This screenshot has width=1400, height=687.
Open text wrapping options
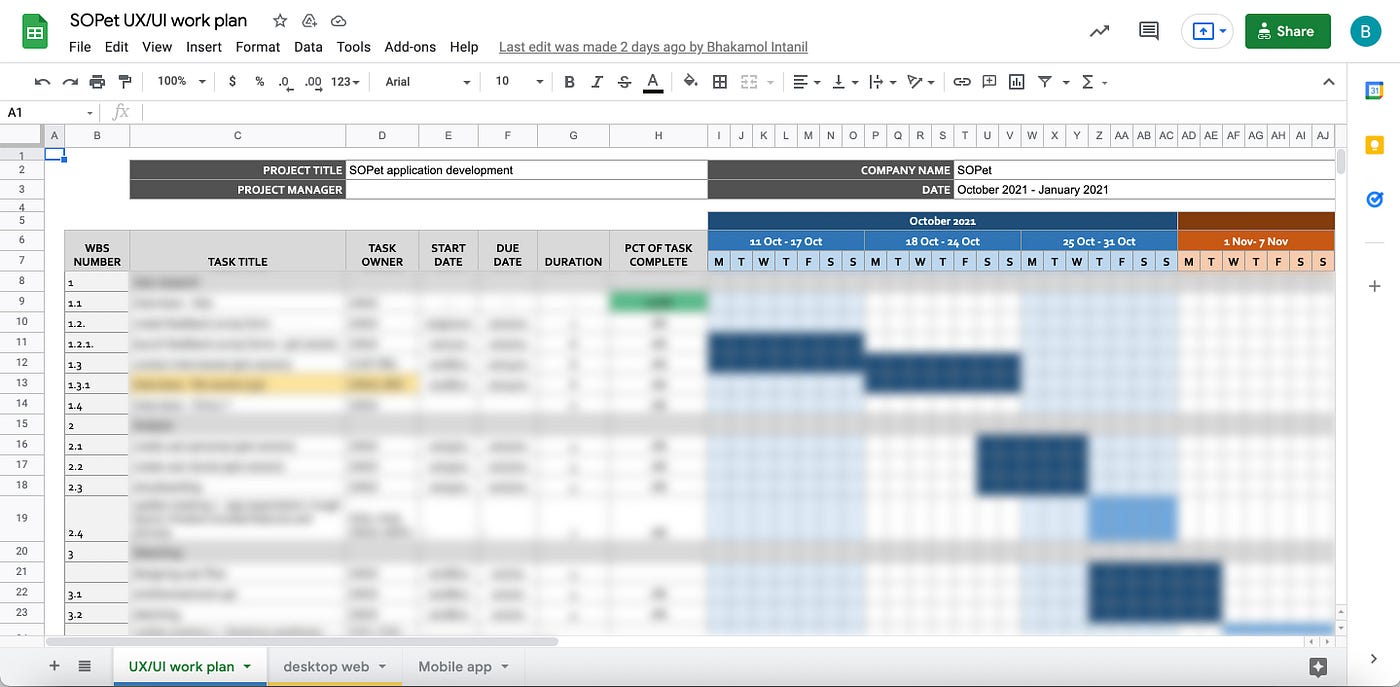[x=882, y=82]
